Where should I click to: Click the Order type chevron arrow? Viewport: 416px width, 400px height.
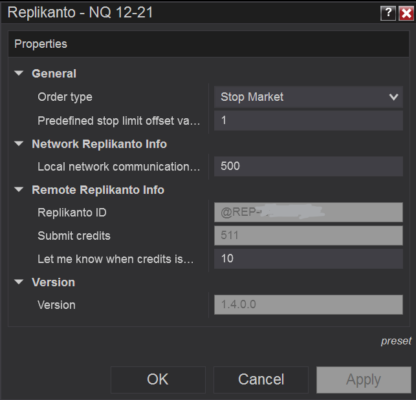[394, 97]
